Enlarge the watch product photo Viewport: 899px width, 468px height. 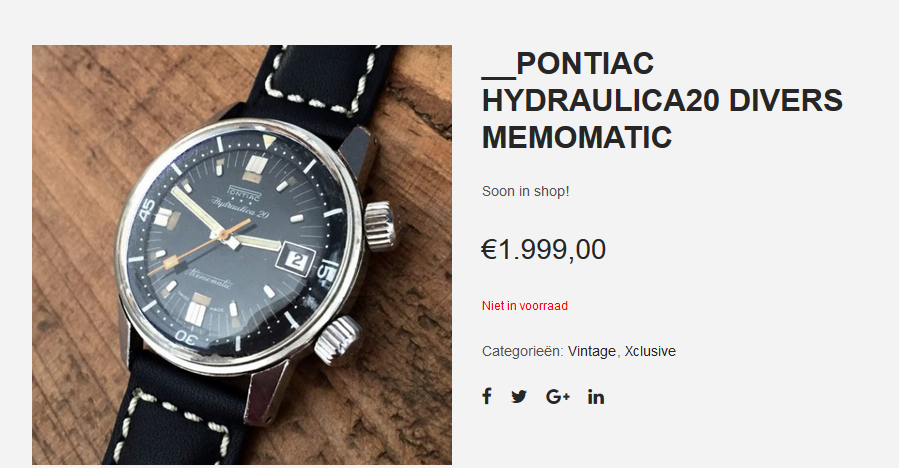pos(242,255)
